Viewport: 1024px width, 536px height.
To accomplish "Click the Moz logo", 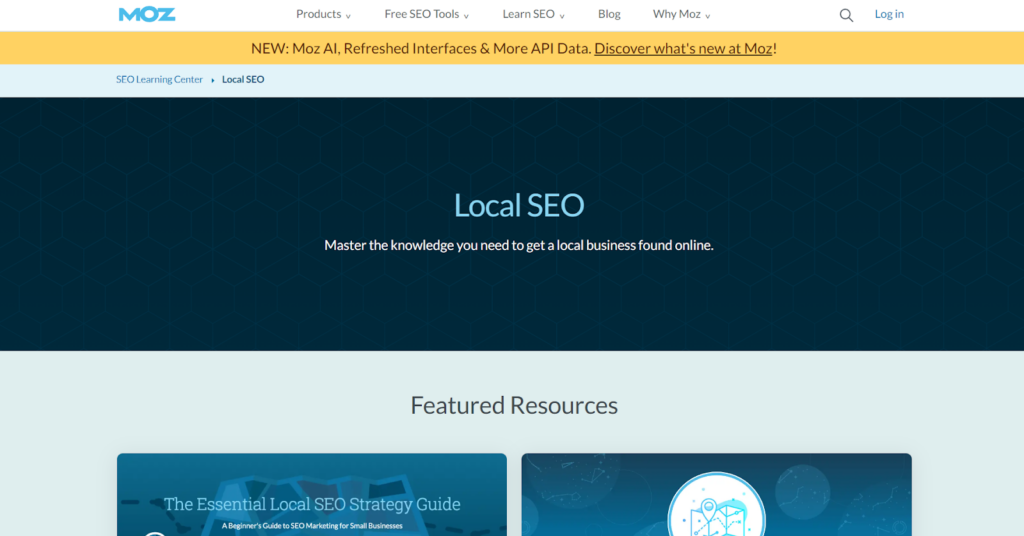I will click(147, 14).
